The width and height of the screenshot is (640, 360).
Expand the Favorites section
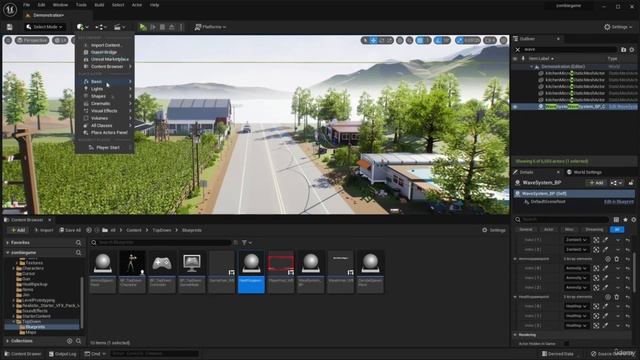click(7, 242)
